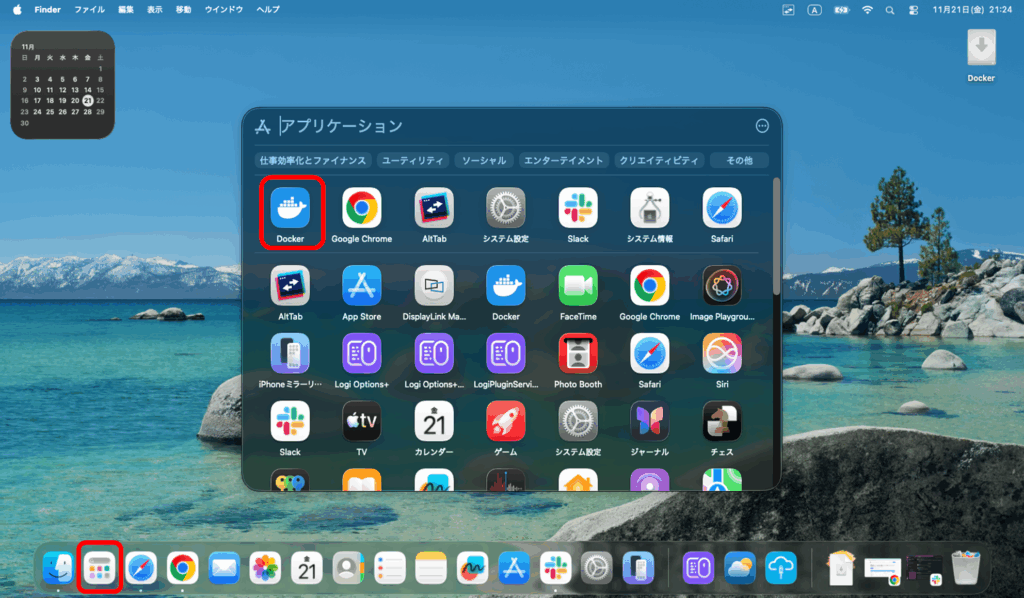Viewport: 1024px width, 598px height.
Task: Click the アプリケーション search field
Action: (500, 126)
